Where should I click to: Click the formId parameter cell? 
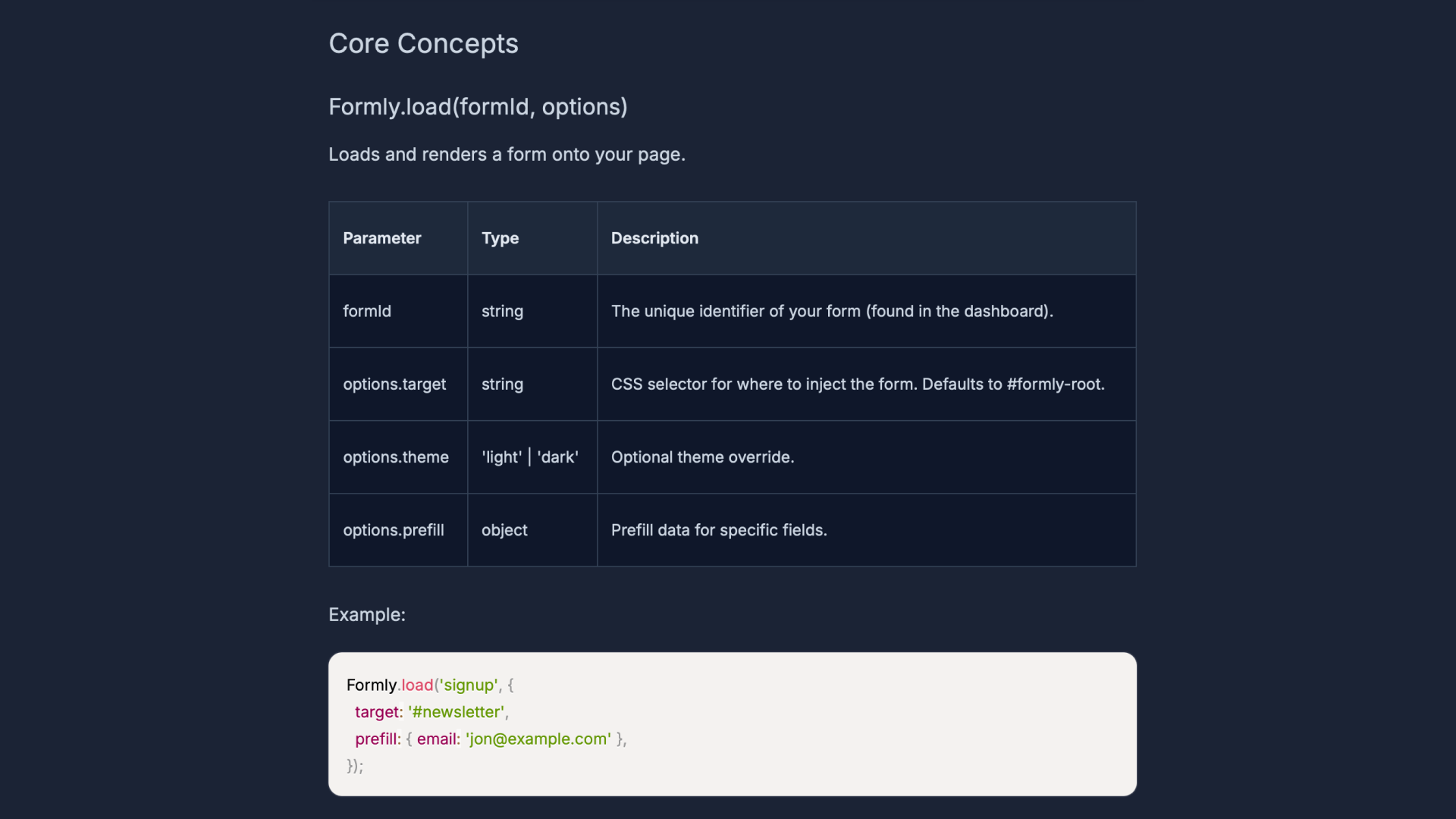click(367, 312)
